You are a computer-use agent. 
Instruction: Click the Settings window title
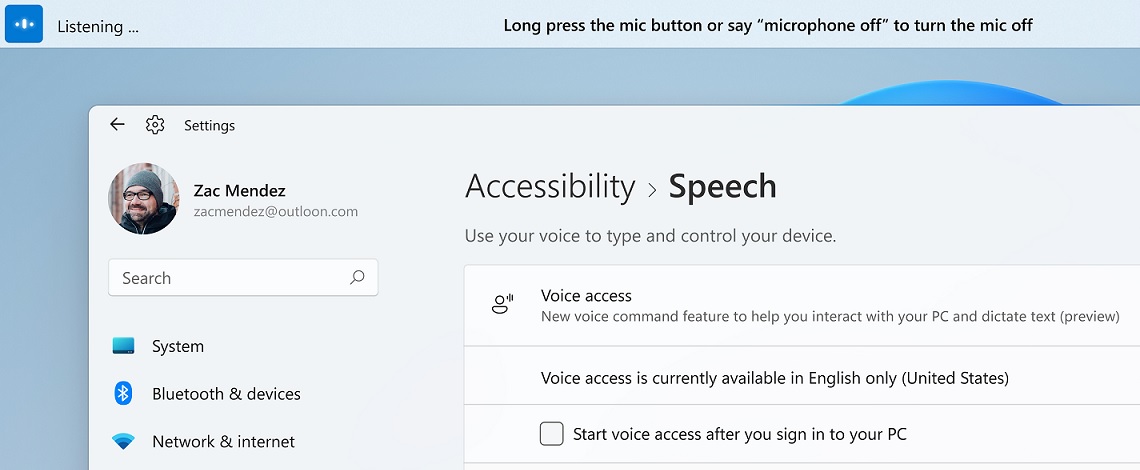[209, 125]
